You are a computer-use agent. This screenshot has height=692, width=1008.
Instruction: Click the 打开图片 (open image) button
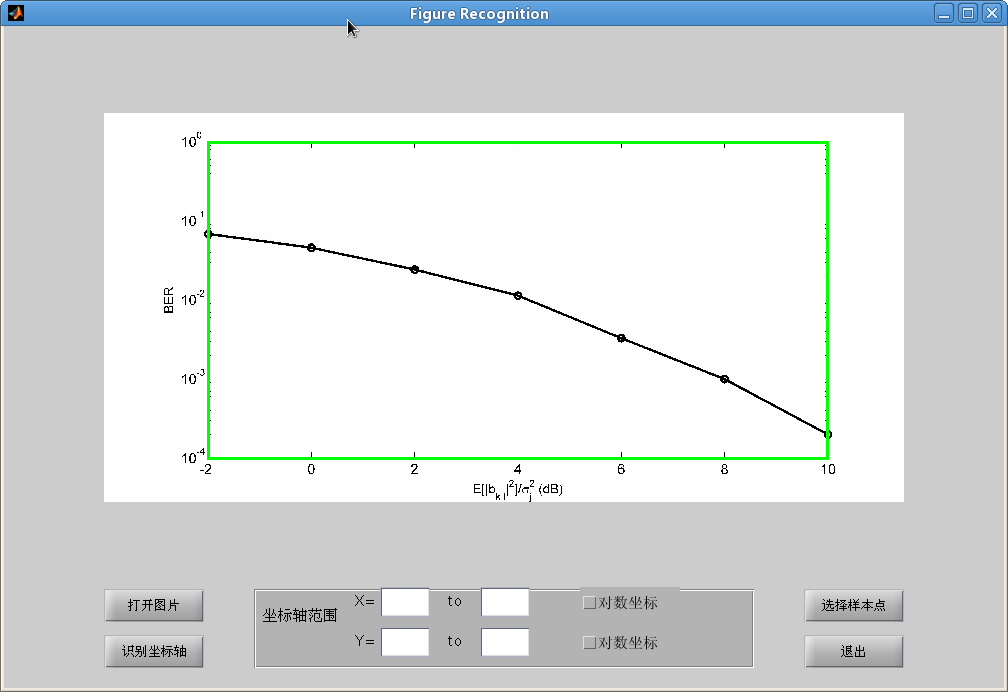pos(154,605)
